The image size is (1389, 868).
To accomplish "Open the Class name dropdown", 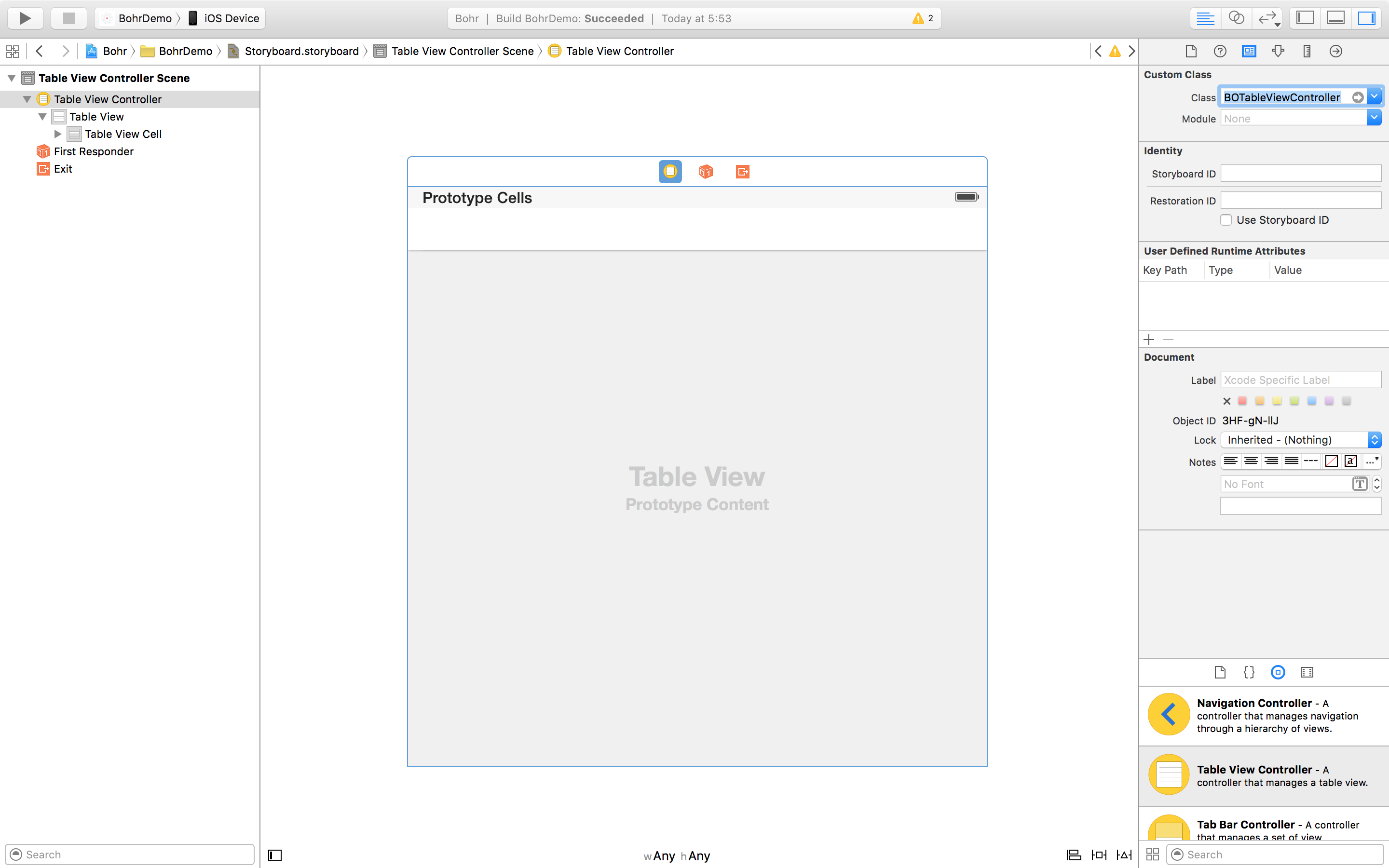I will 1375,97.
